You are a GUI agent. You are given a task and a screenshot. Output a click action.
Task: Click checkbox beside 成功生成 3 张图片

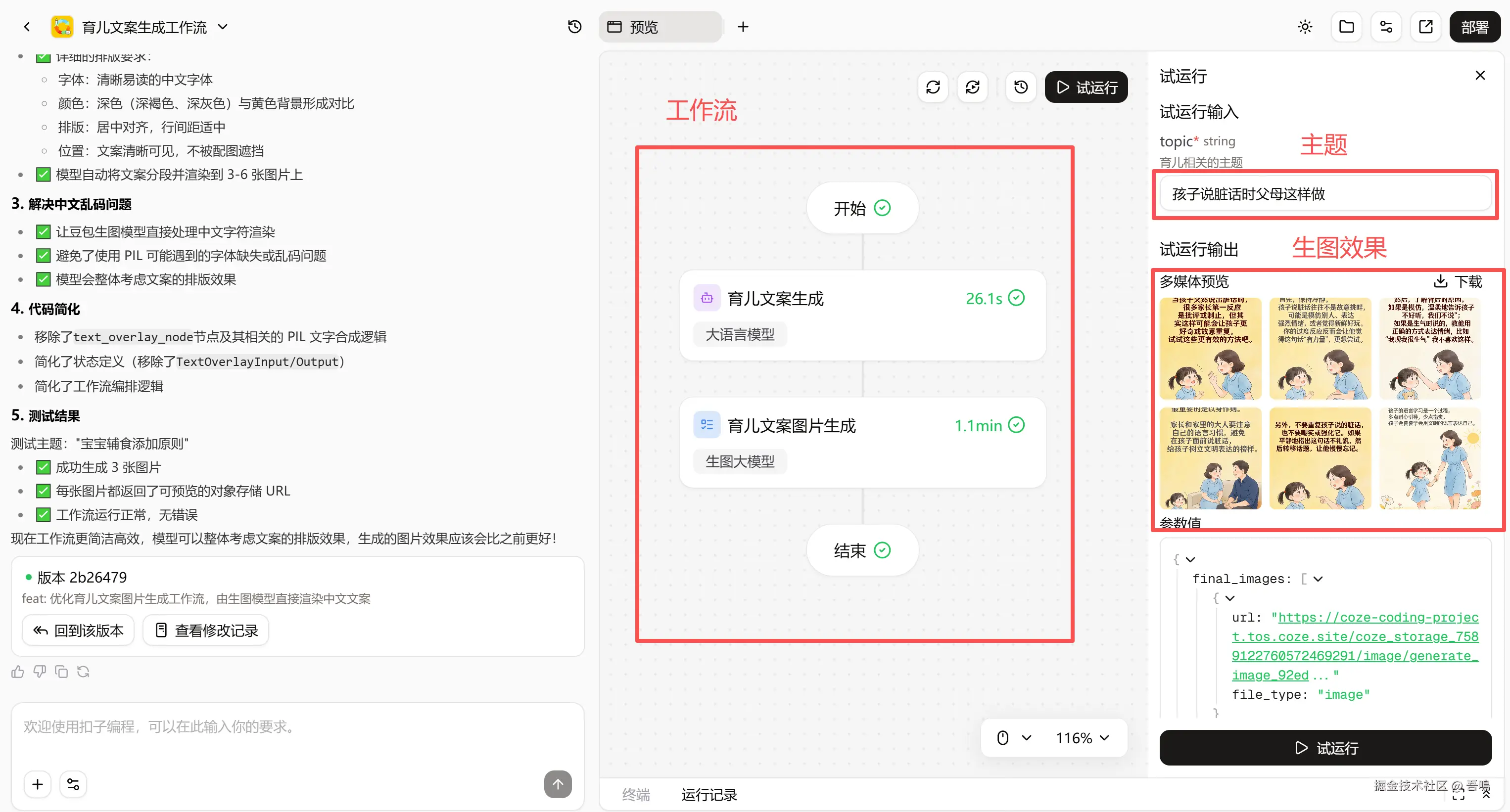(43, 467)
